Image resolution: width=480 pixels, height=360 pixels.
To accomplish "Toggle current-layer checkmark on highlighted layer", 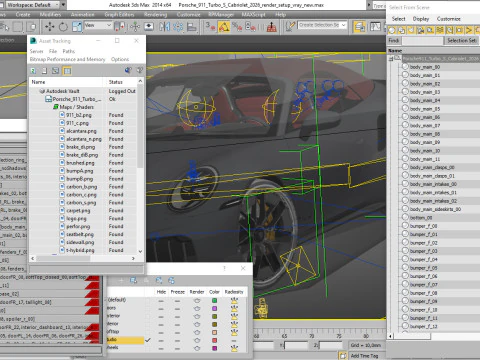I will pos(148,340).
